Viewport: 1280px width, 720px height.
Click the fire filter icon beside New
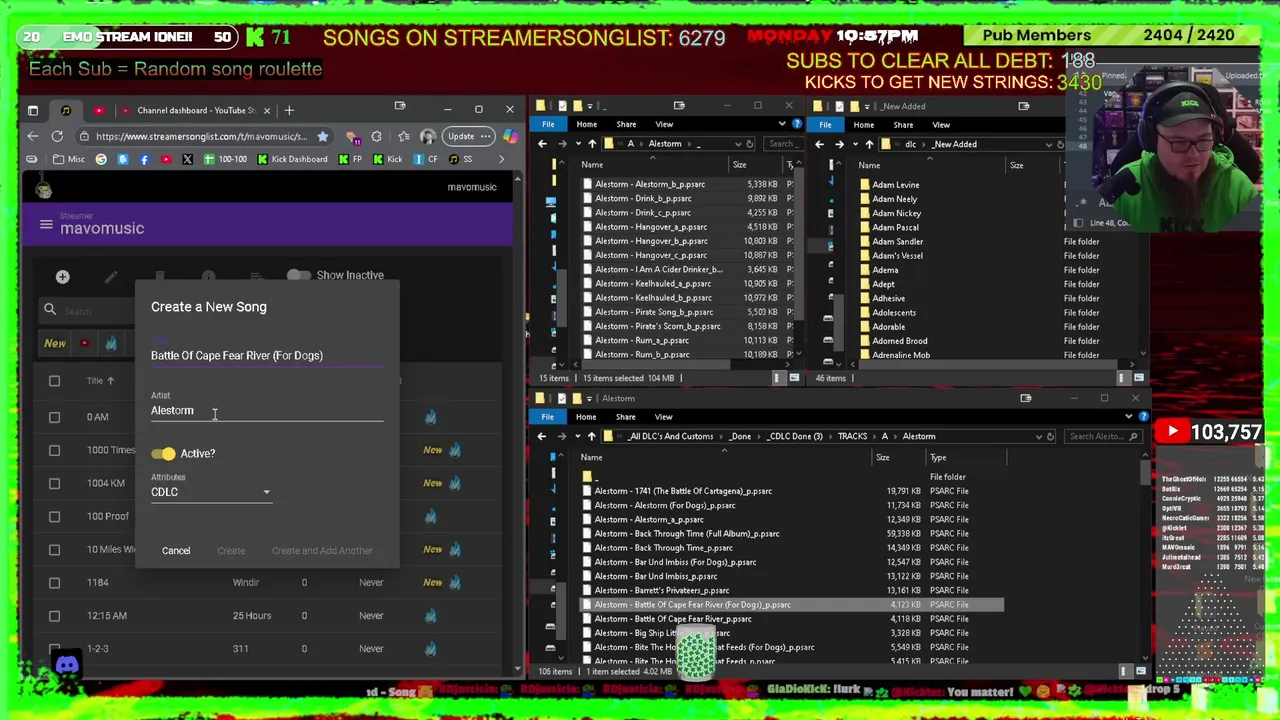pos(111,344)
